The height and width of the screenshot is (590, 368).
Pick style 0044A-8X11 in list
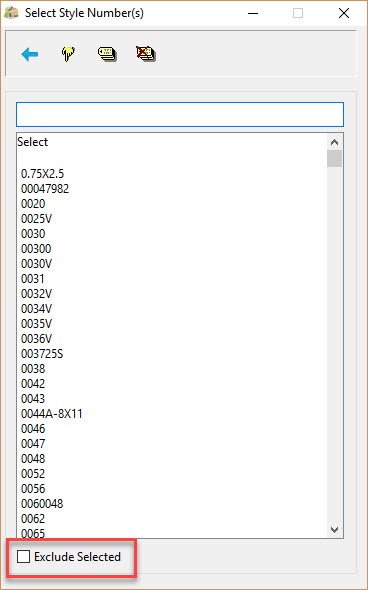coord(52,414)
